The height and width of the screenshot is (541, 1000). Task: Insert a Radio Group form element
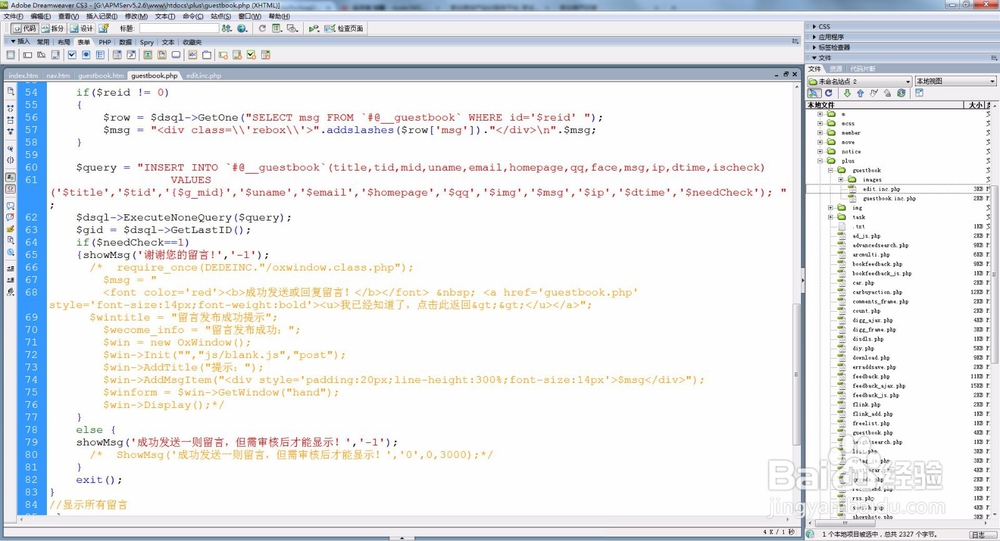(x=100, y=55)
